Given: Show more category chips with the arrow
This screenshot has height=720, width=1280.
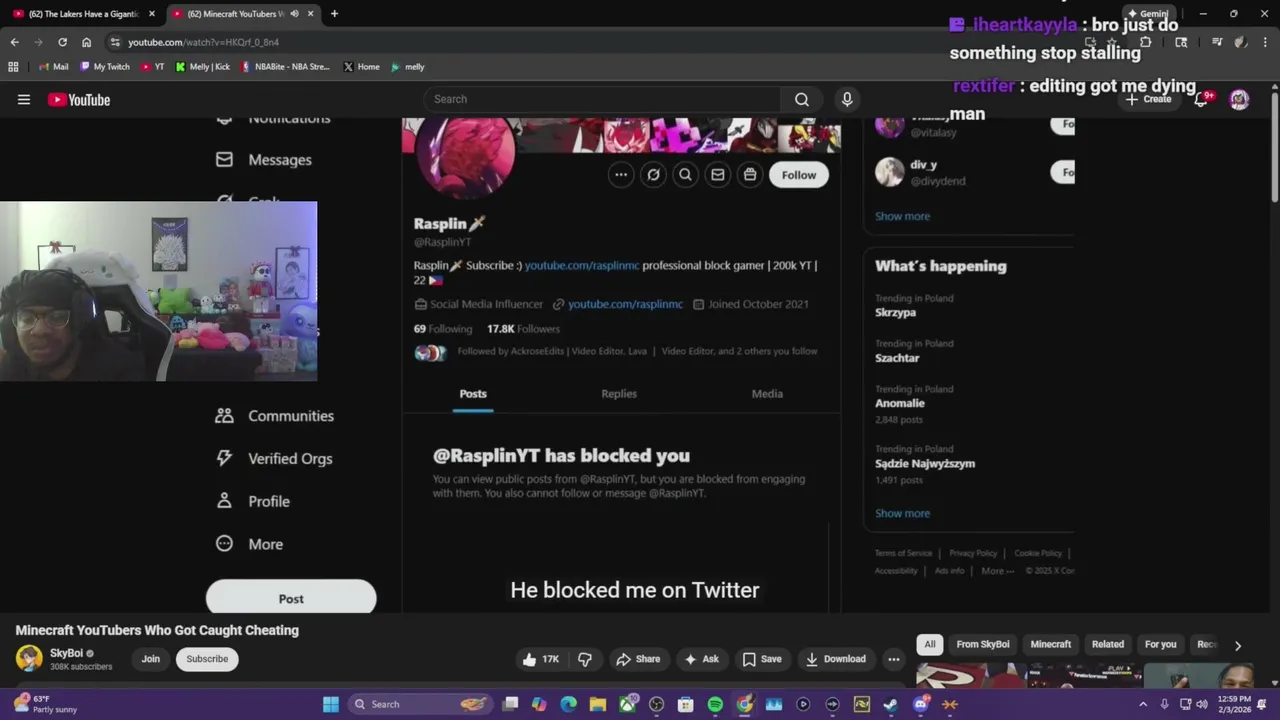Looking at the screenshot, I should point(1237,645).
